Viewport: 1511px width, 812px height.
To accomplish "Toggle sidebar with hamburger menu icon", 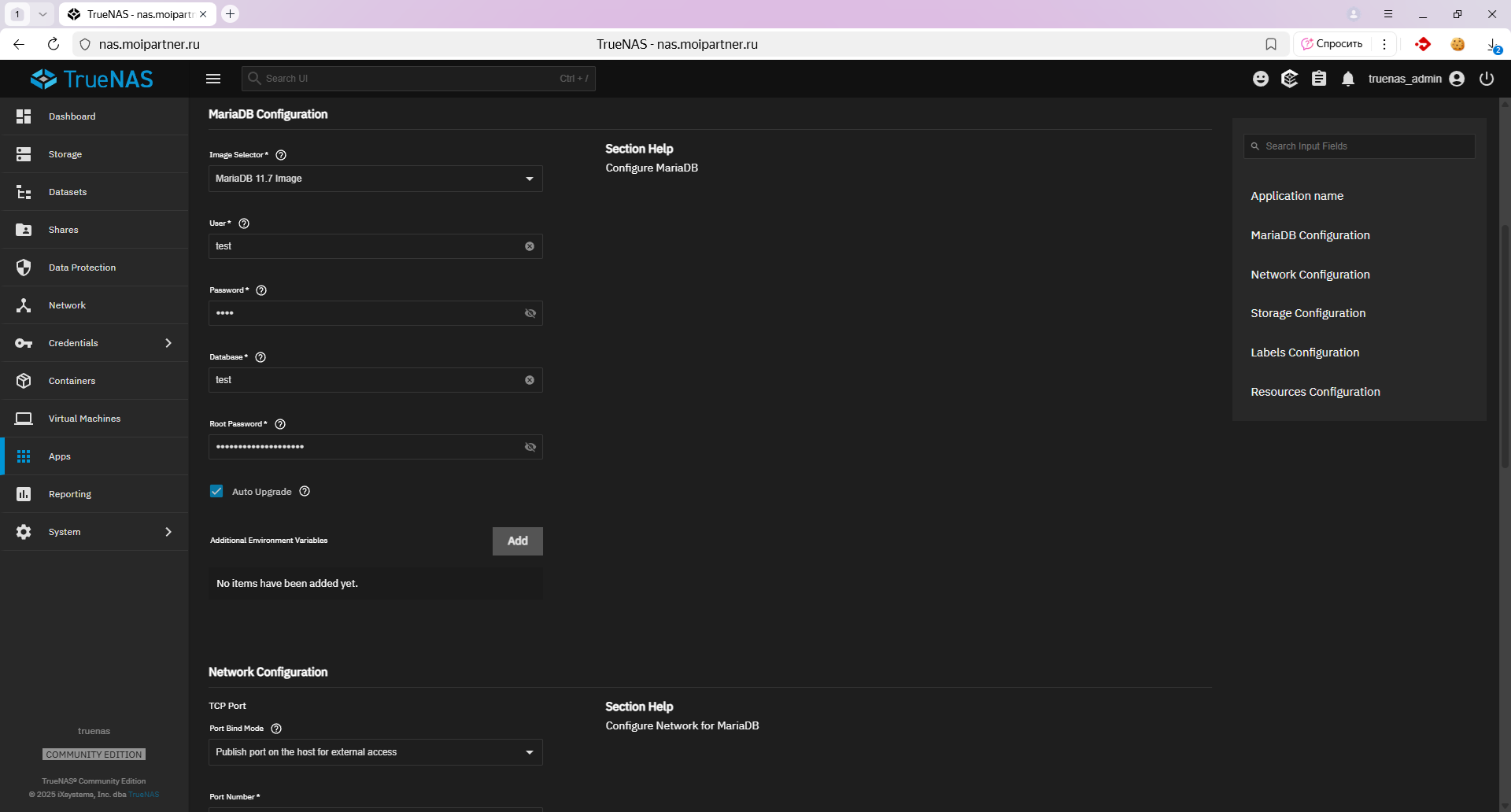I will 213,79.
